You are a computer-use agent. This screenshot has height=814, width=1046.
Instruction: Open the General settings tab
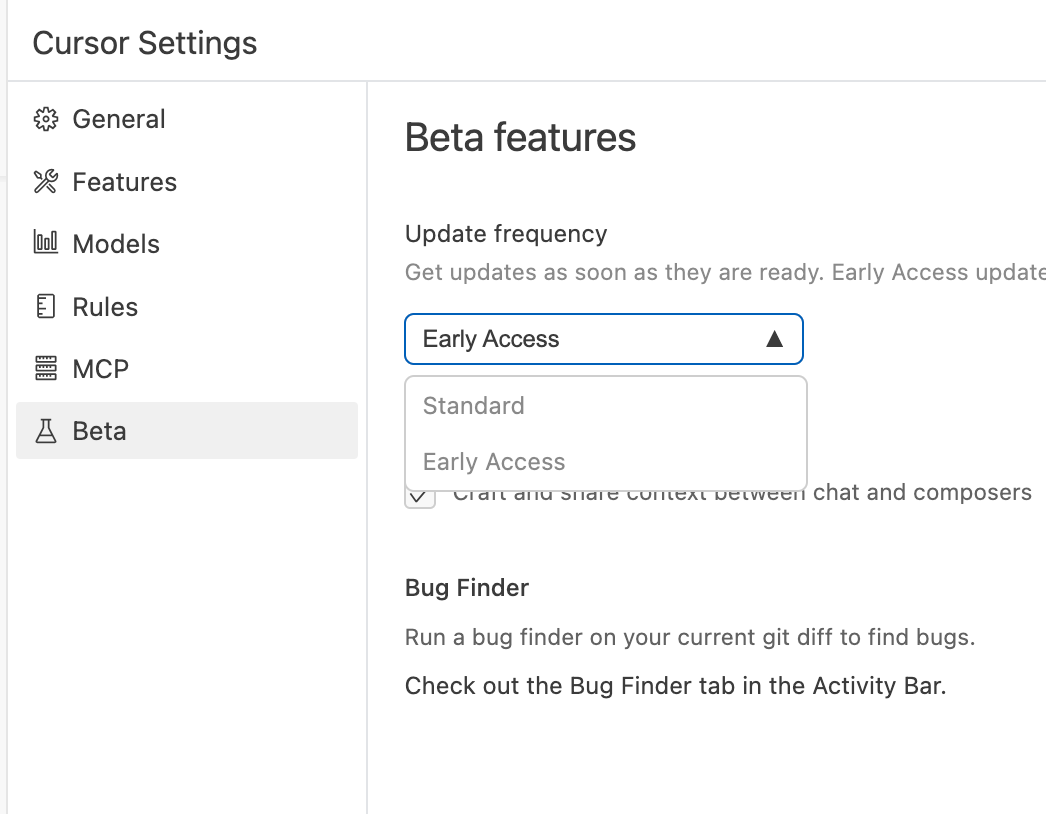point(187,119)
